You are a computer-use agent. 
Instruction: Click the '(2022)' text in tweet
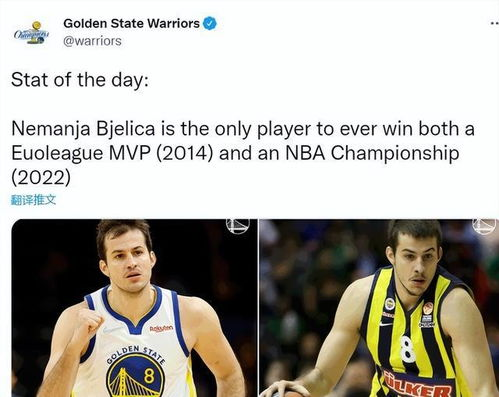tap(41, 178)
